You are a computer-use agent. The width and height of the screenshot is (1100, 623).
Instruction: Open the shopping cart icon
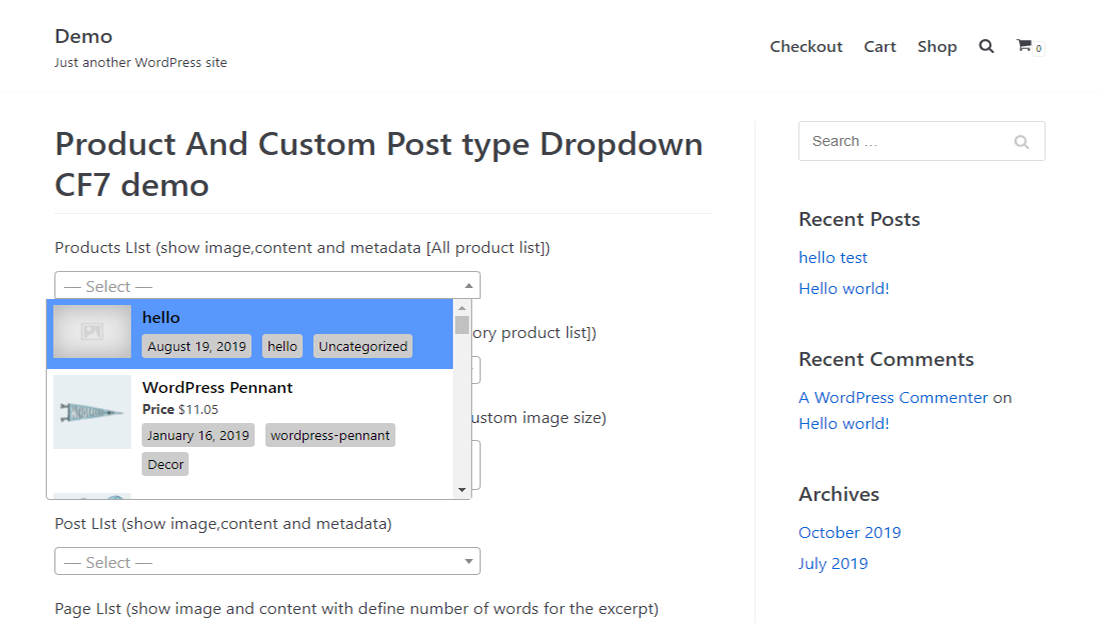pyautogui.click(x=1024, y=46)
